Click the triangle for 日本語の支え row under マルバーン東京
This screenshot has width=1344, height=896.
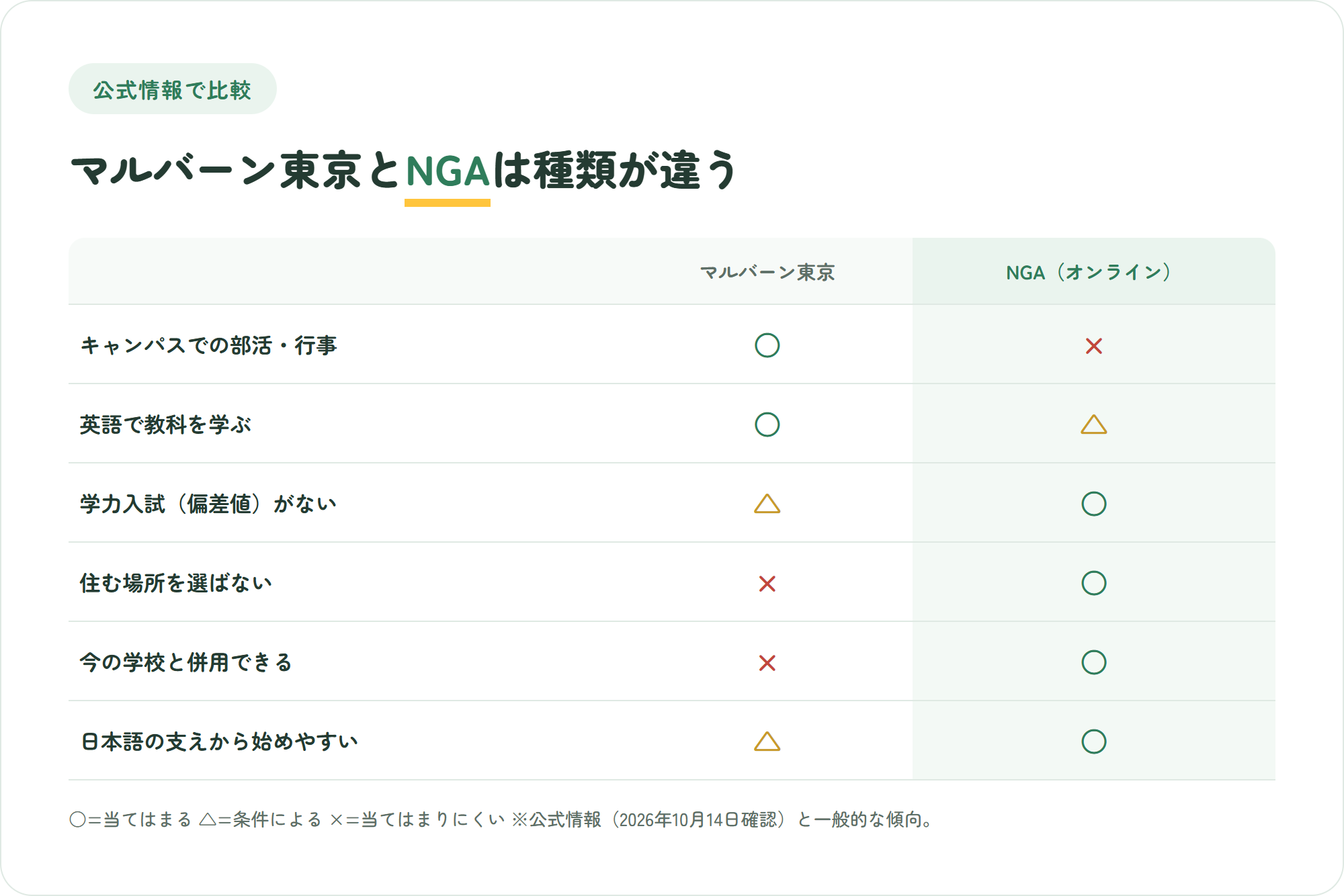(767, 742)
